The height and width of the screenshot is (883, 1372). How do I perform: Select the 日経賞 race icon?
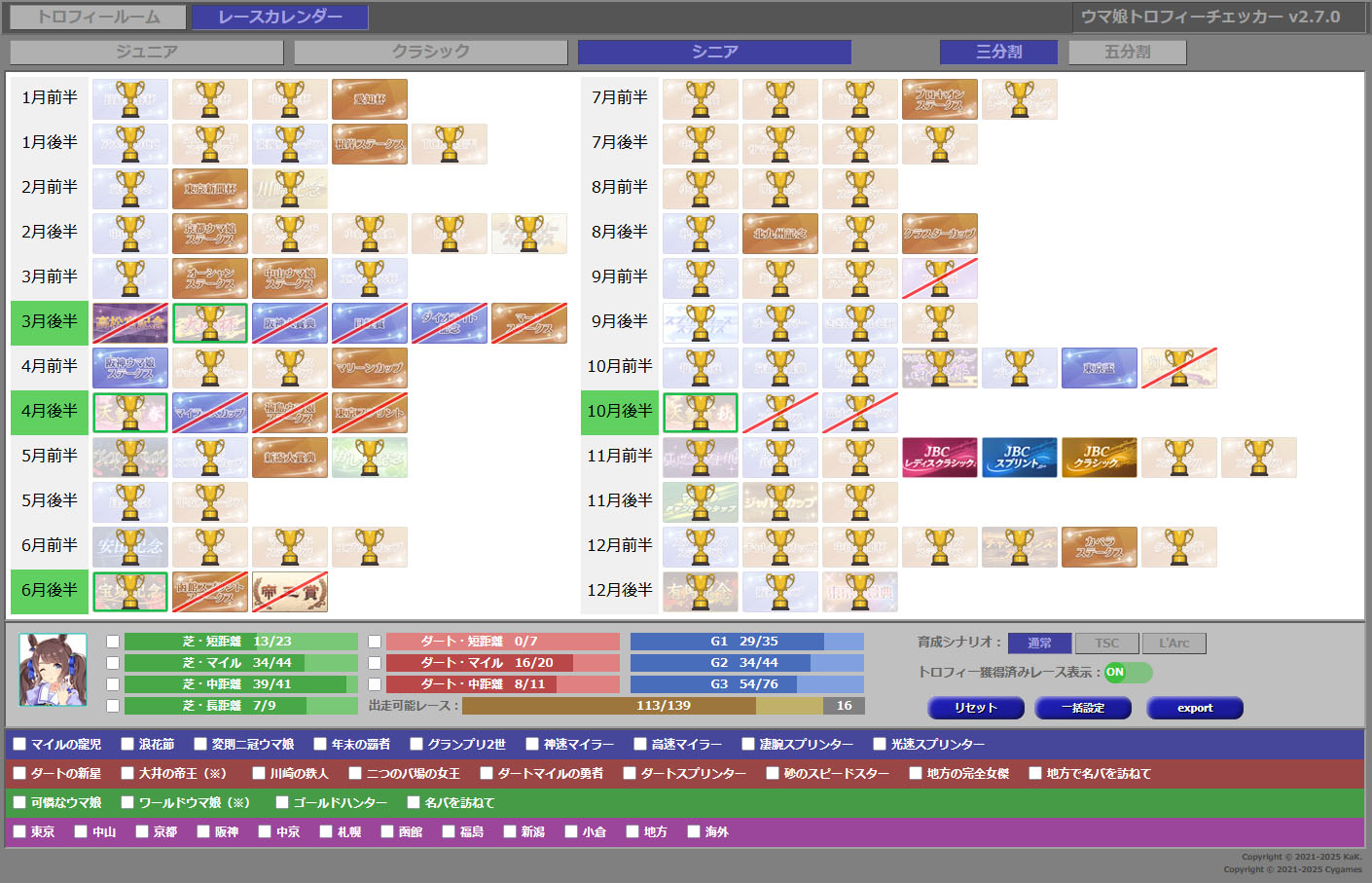[x=370, y=323]
